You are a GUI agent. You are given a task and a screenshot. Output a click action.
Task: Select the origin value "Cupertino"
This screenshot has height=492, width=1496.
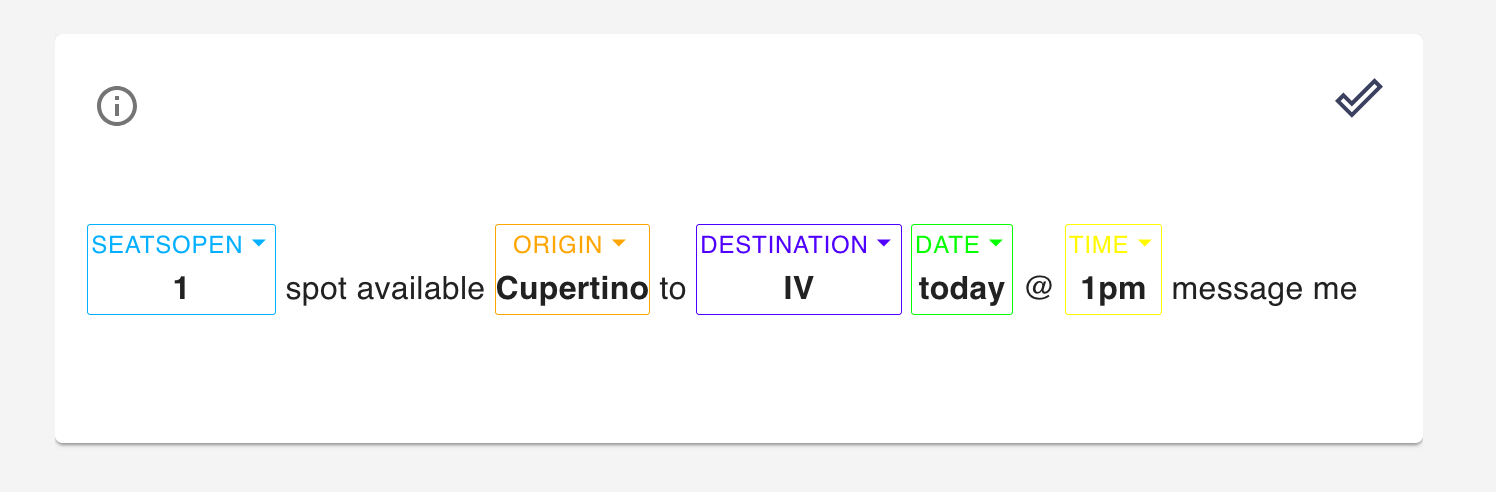[572, 289]
